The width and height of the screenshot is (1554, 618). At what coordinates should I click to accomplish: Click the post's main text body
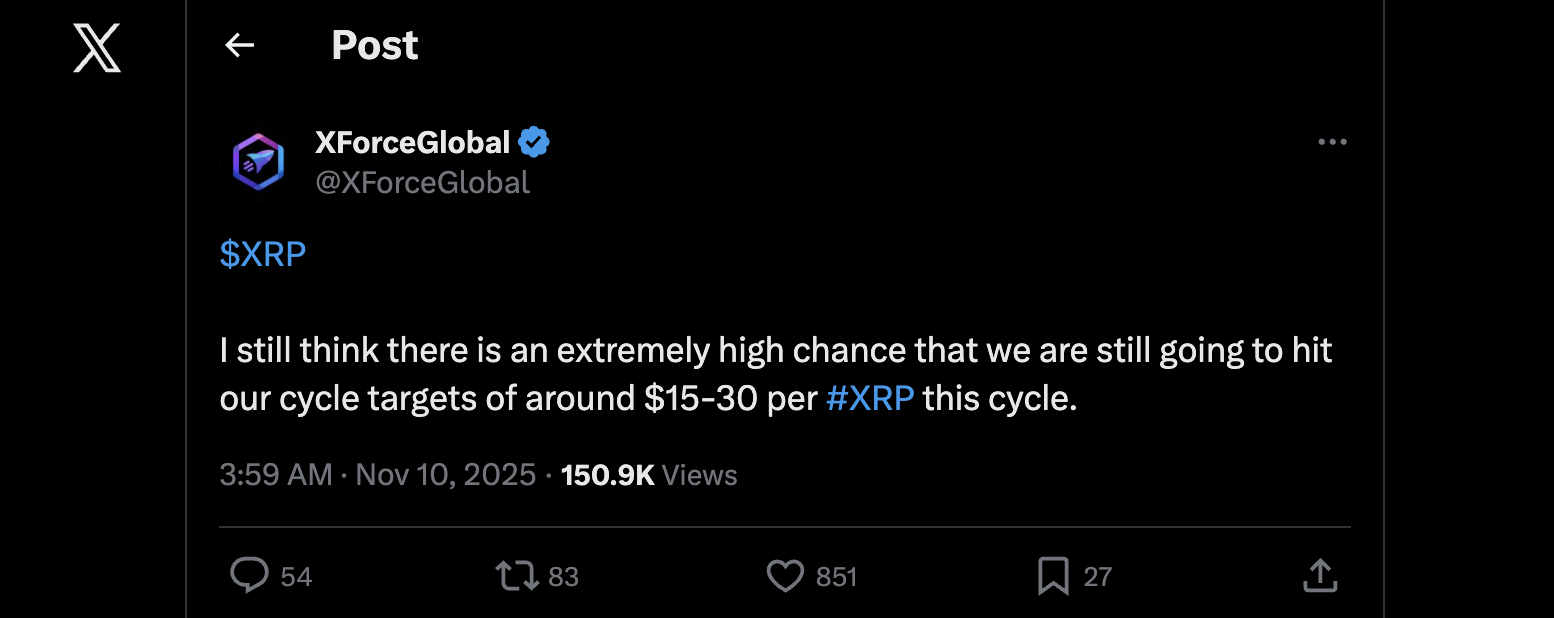click(x=700, y=374)
